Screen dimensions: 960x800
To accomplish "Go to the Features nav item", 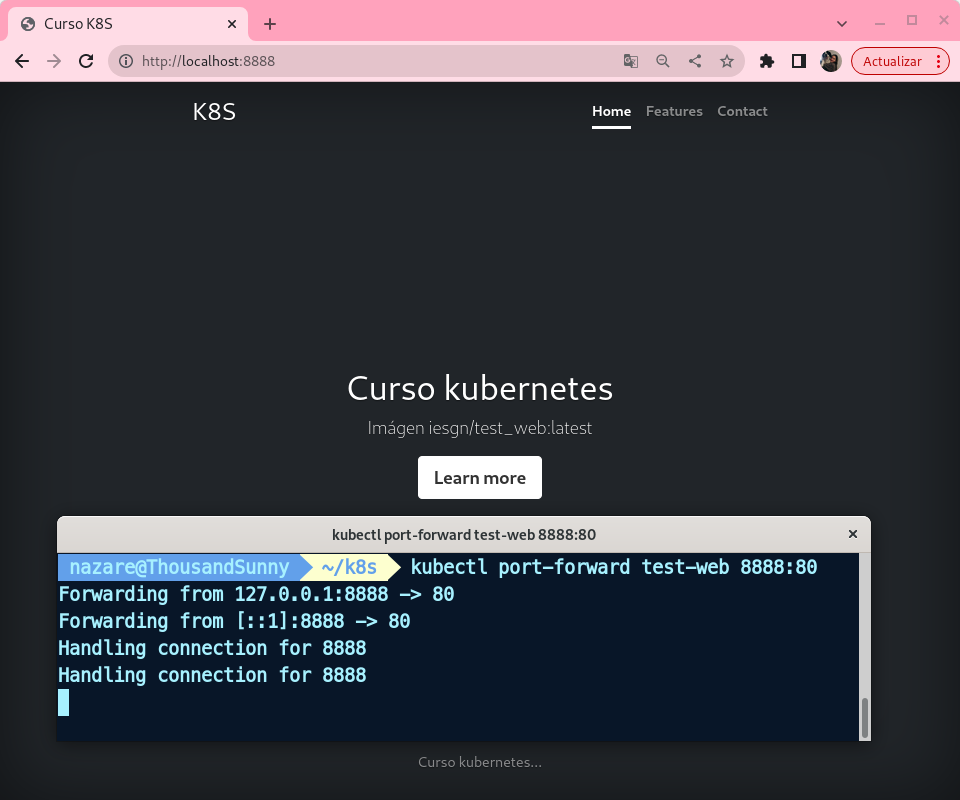I will coord(674,111).
